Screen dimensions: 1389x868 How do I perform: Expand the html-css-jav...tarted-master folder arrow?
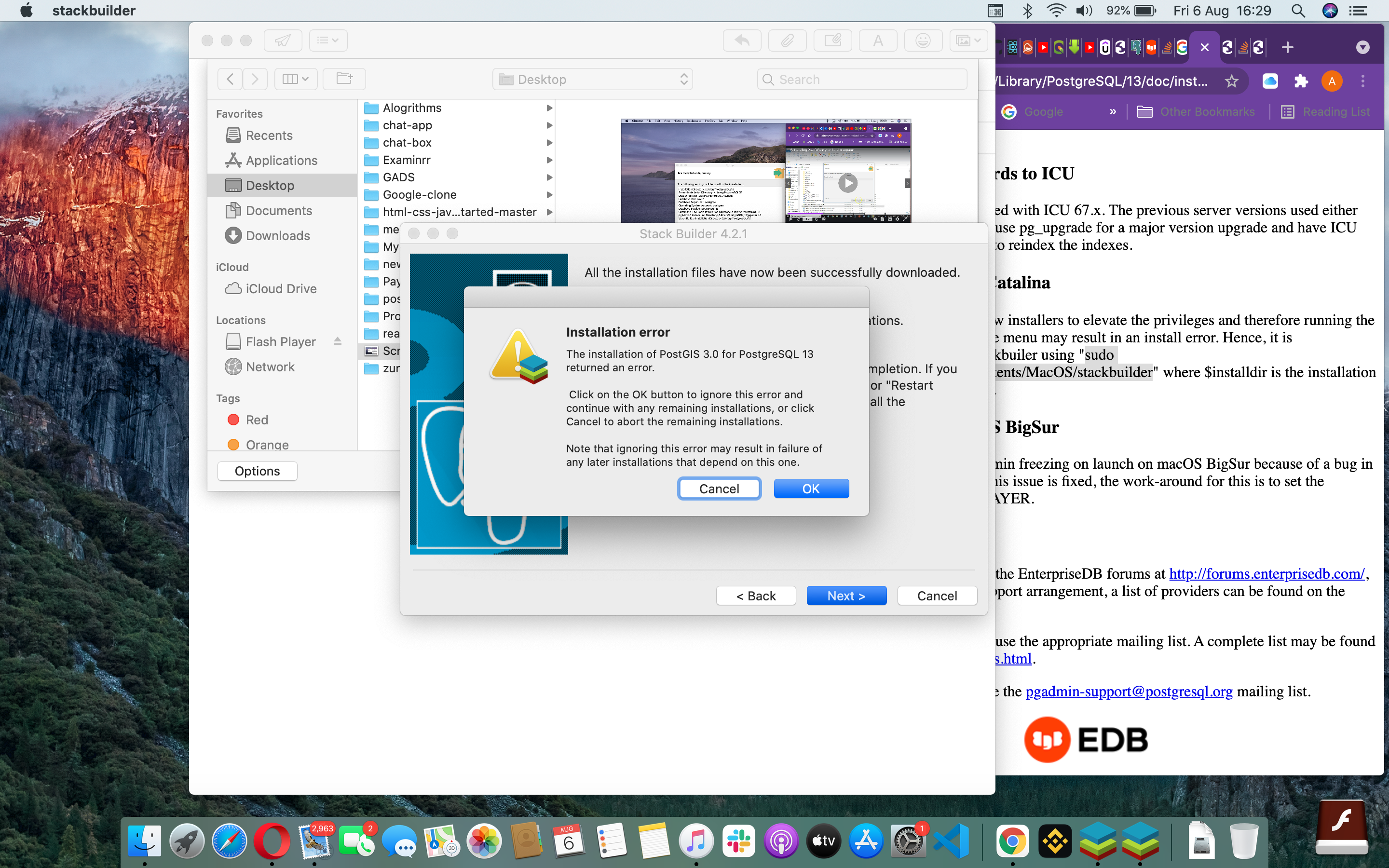pos(549,212)
